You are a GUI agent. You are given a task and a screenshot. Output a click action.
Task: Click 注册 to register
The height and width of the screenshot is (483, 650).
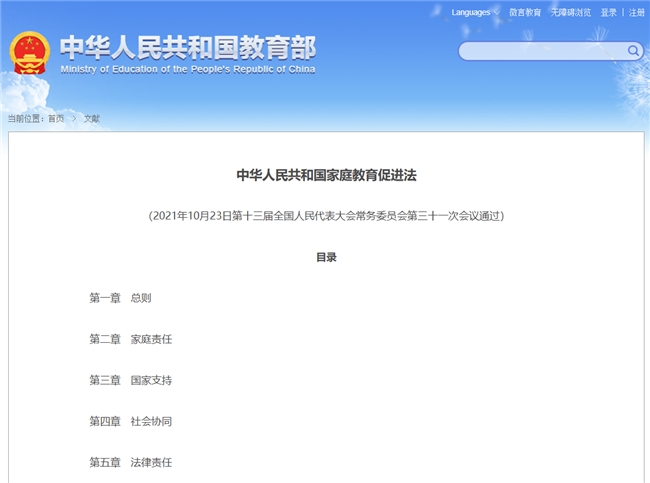(x=636, y=12)
